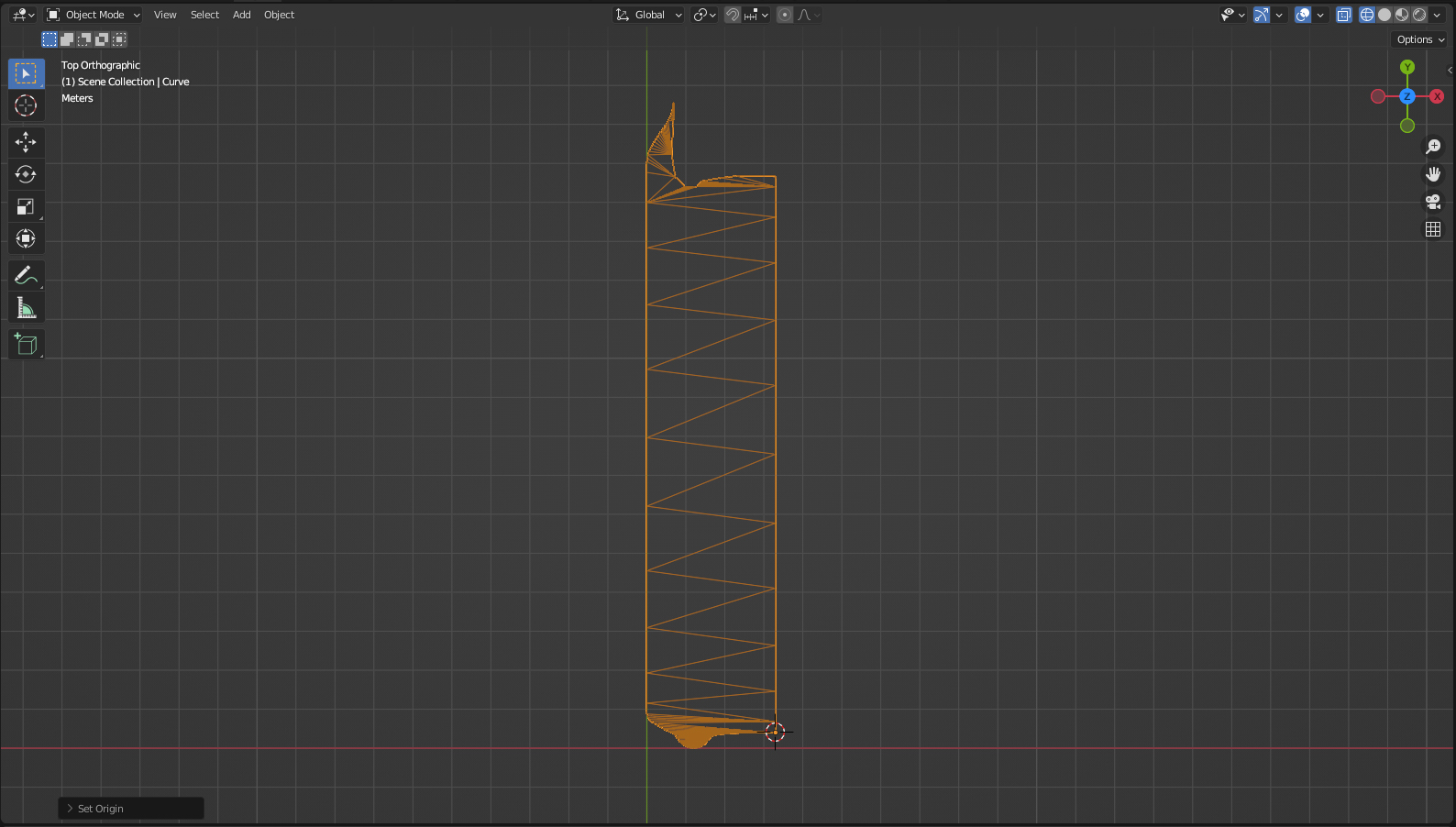Open the Select menu
1456x827 pixels.
click(204, 15)
